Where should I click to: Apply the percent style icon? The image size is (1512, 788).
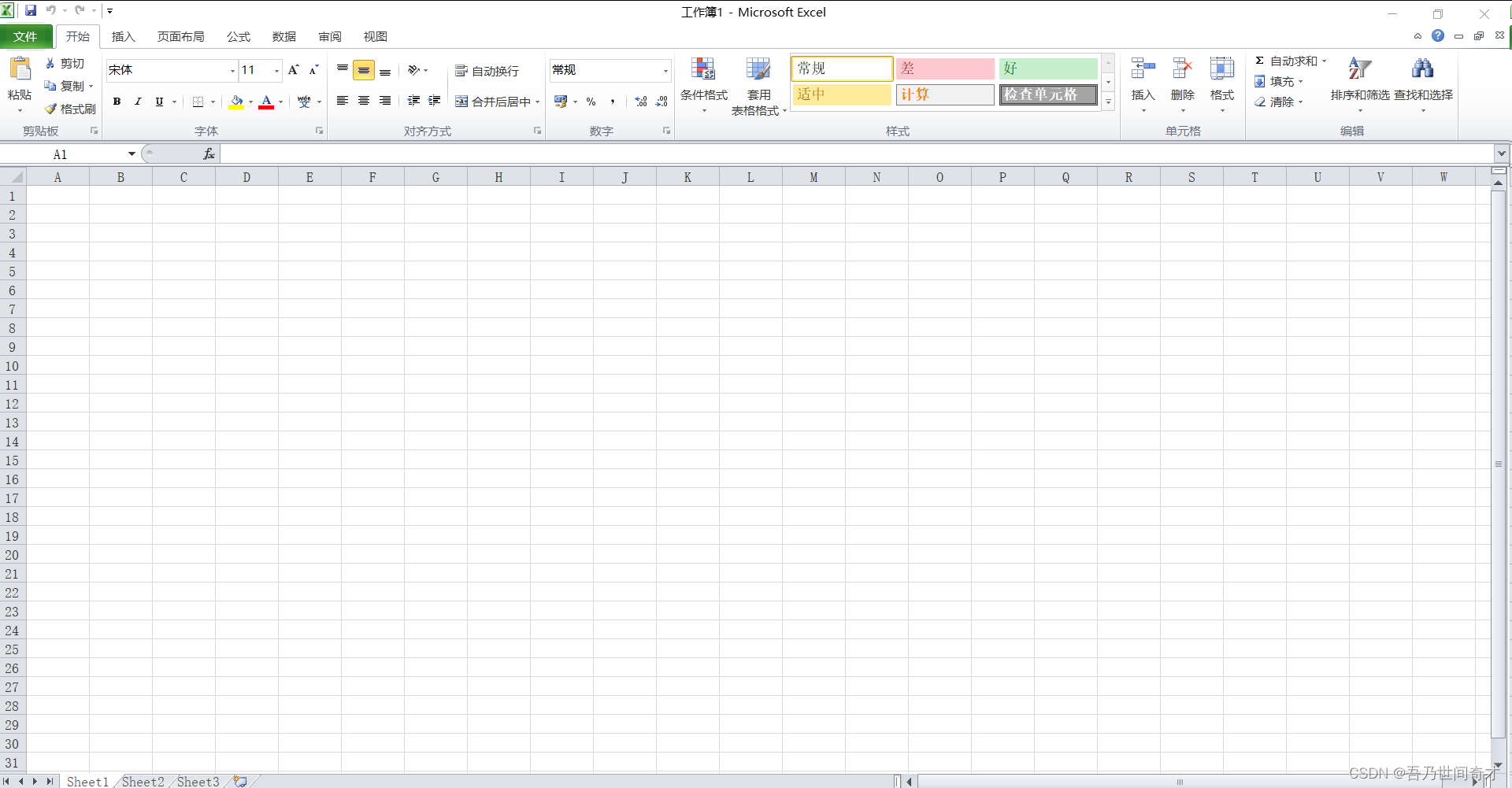[x=591, y=102]
